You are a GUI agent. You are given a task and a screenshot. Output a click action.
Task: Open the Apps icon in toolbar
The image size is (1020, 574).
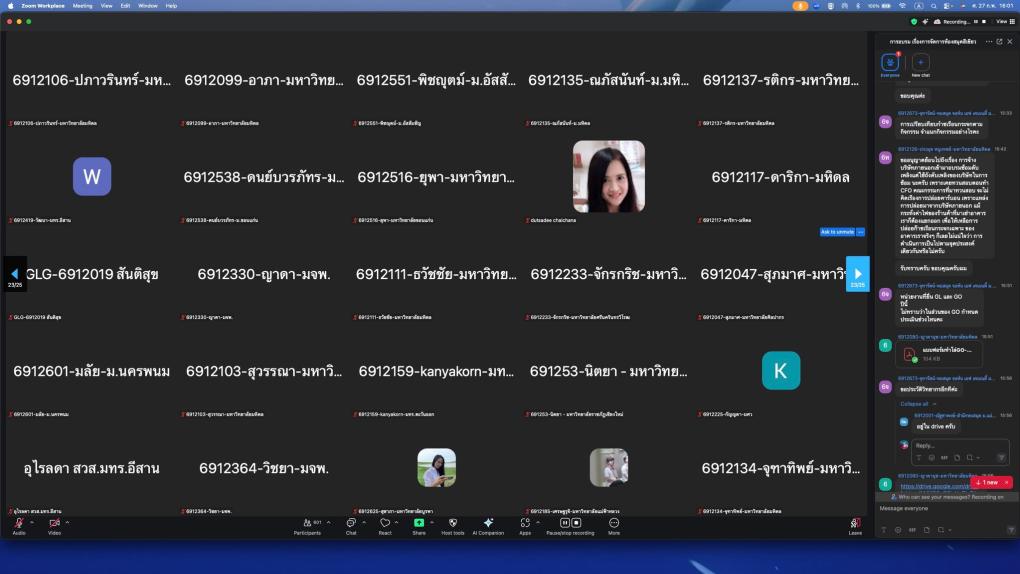click(525, 523)
